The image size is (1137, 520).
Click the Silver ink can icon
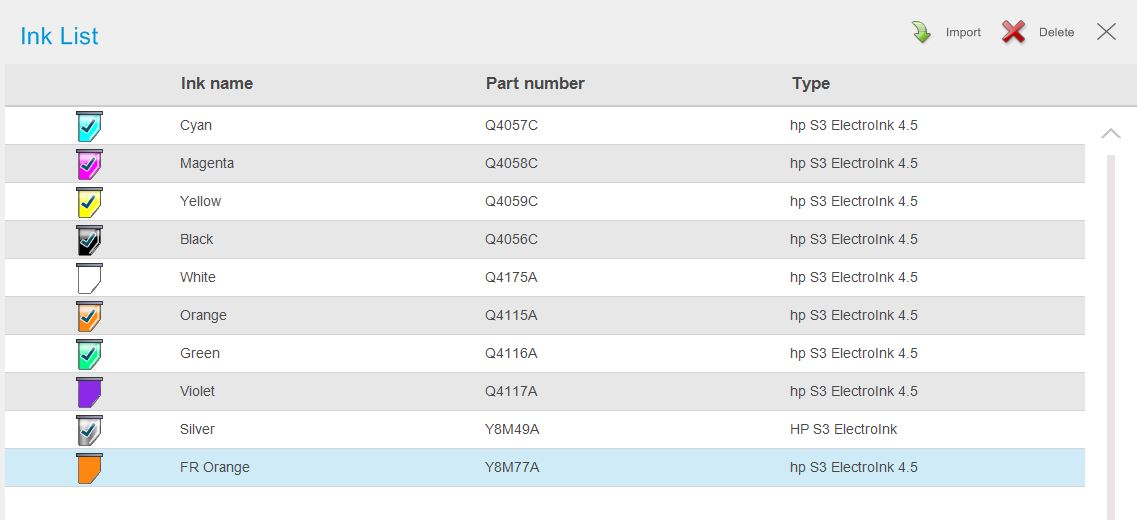[x=89, y=430]
